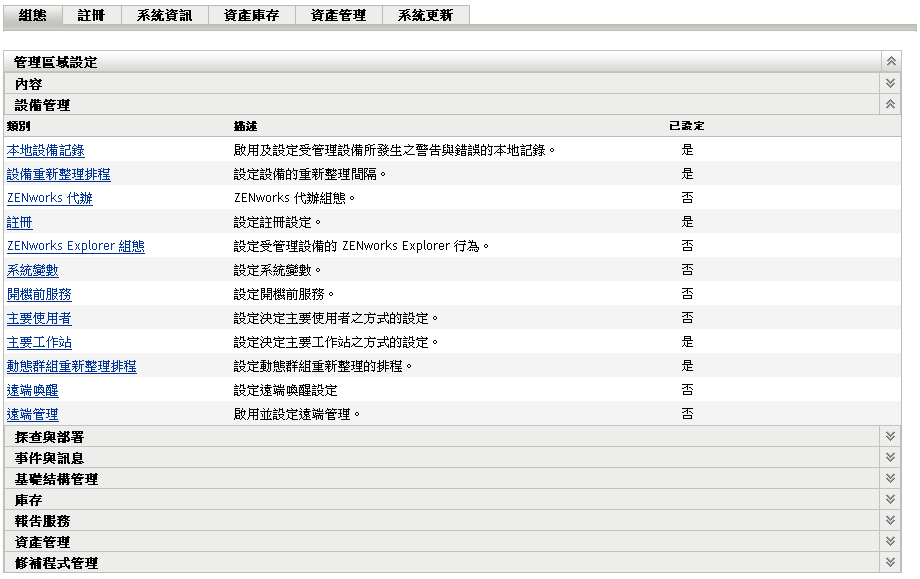Select the 系統更新 tab
Viewport: 920px width, 579px height.
coord(425,15)
